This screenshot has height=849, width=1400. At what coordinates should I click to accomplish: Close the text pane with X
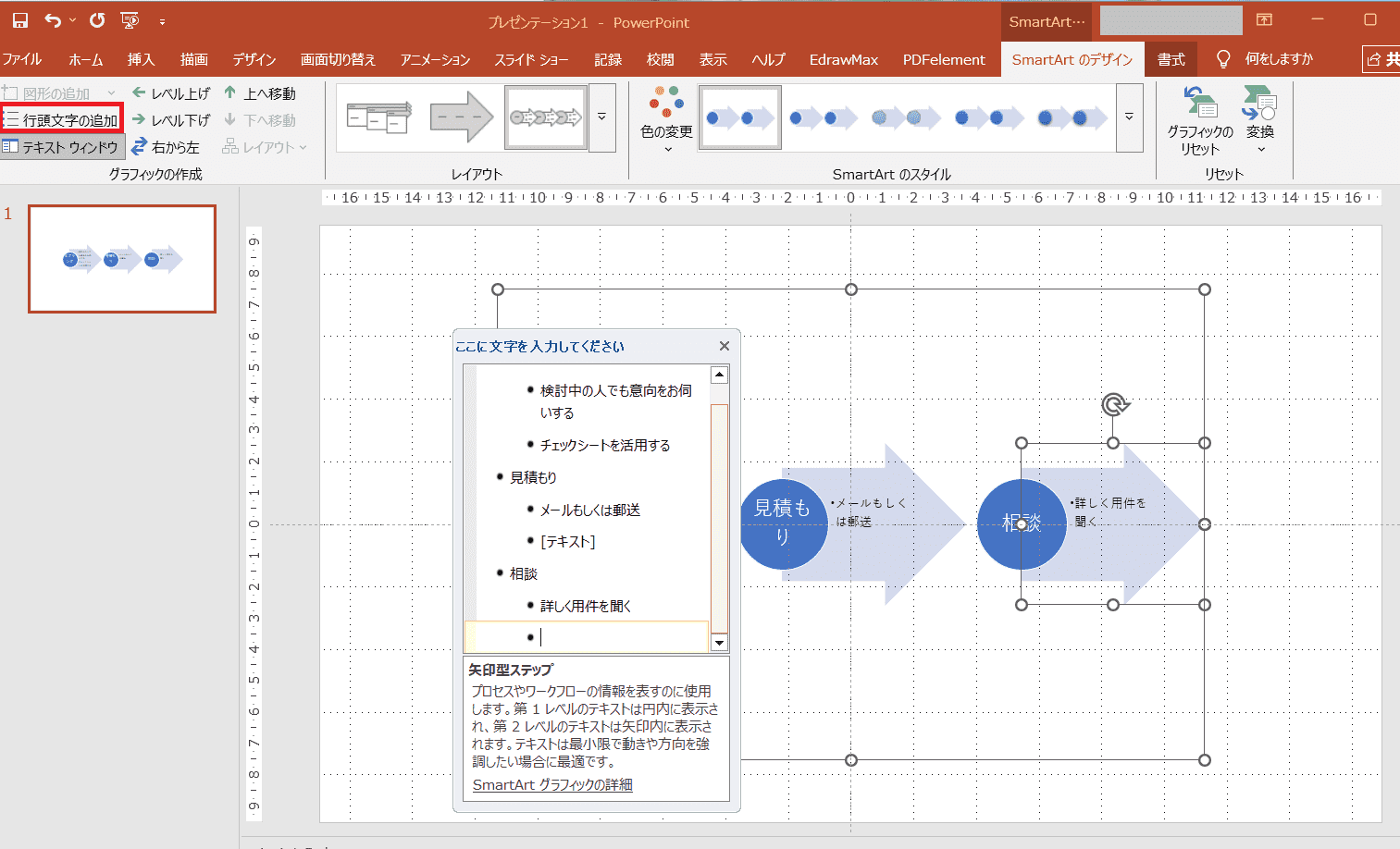click(724, 346)
